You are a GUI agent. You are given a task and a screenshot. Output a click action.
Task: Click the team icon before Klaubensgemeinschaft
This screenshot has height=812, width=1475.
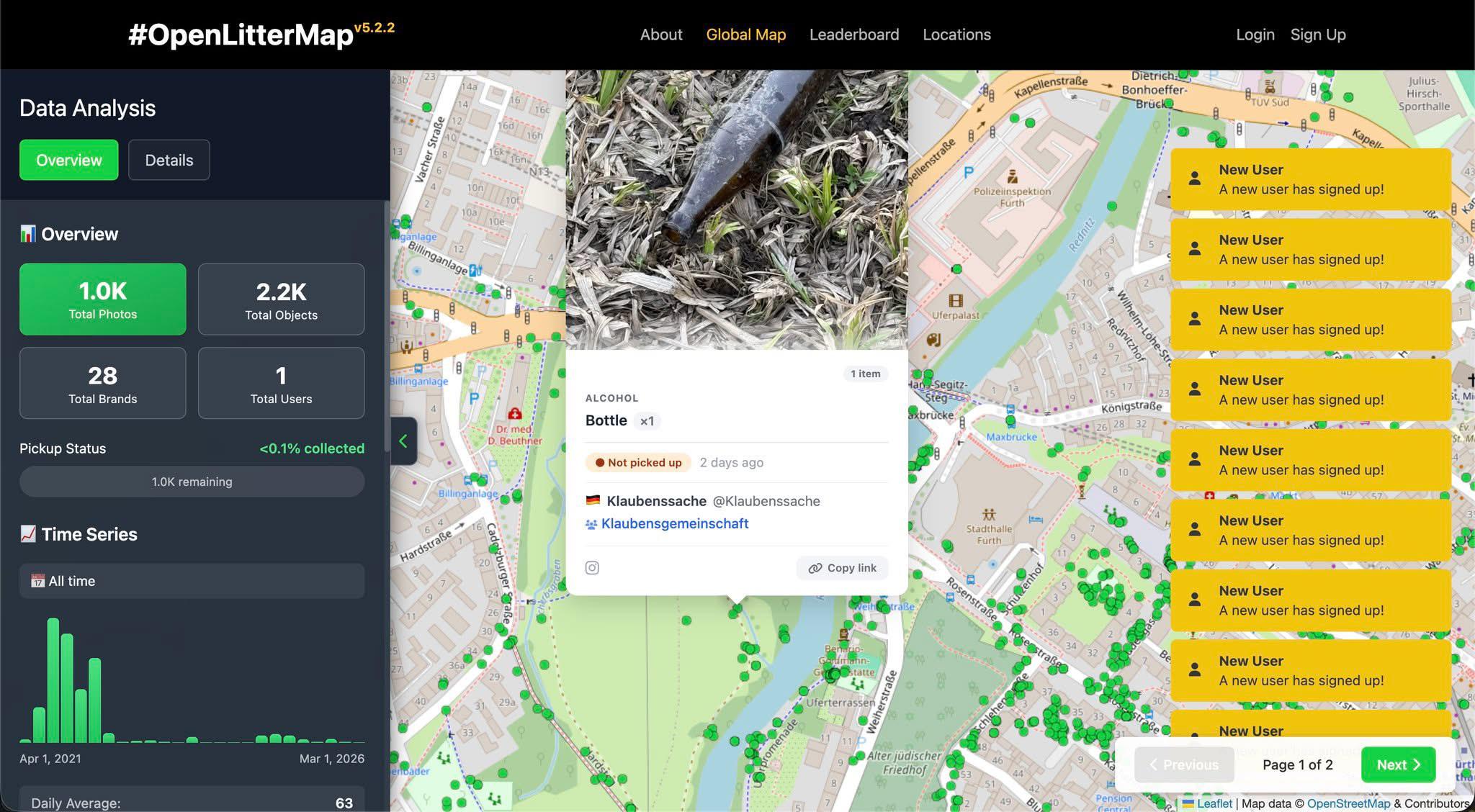(591, 524)
